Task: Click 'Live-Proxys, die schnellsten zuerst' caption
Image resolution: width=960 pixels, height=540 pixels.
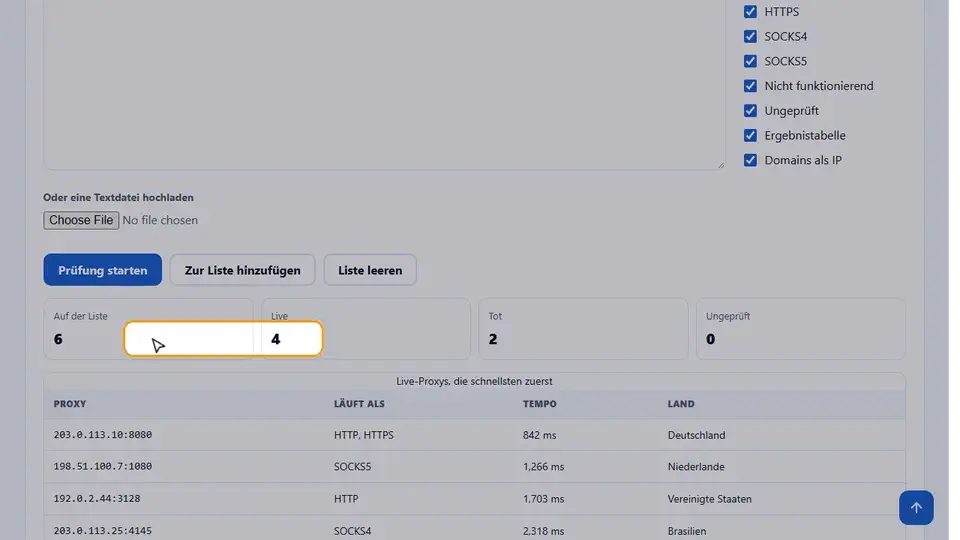Action: pos(474,381)
